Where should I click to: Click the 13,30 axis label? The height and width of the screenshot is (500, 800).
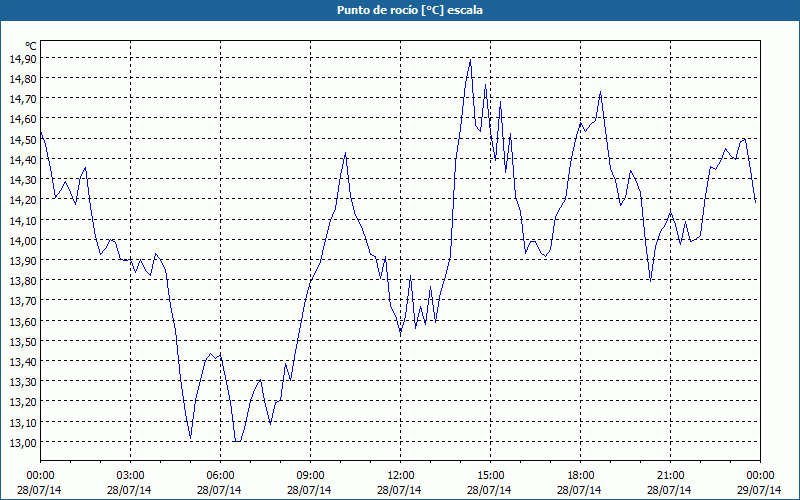[23, 382]
